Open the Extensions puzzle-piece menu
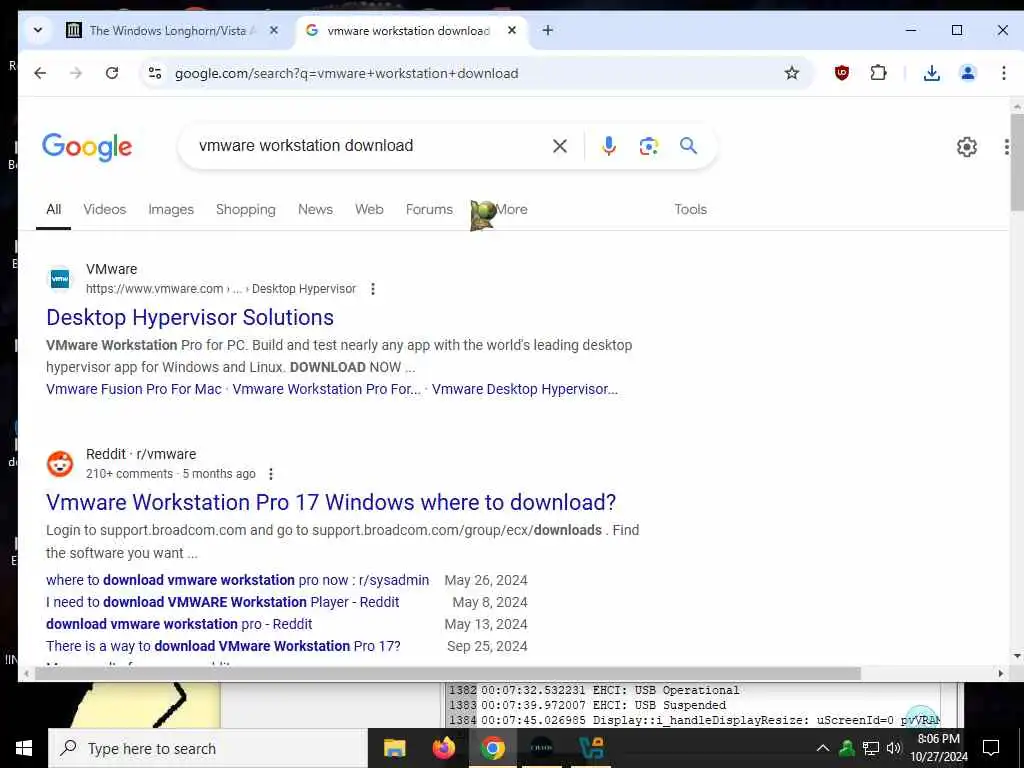The width and height of the screenshot is (1024, 768). pos(878,73)
